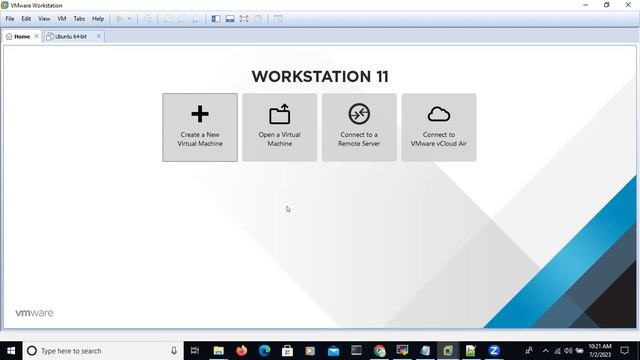Expand the power options dropdown arrow
This screenshot has height=360, width=640.
[130, 19]
